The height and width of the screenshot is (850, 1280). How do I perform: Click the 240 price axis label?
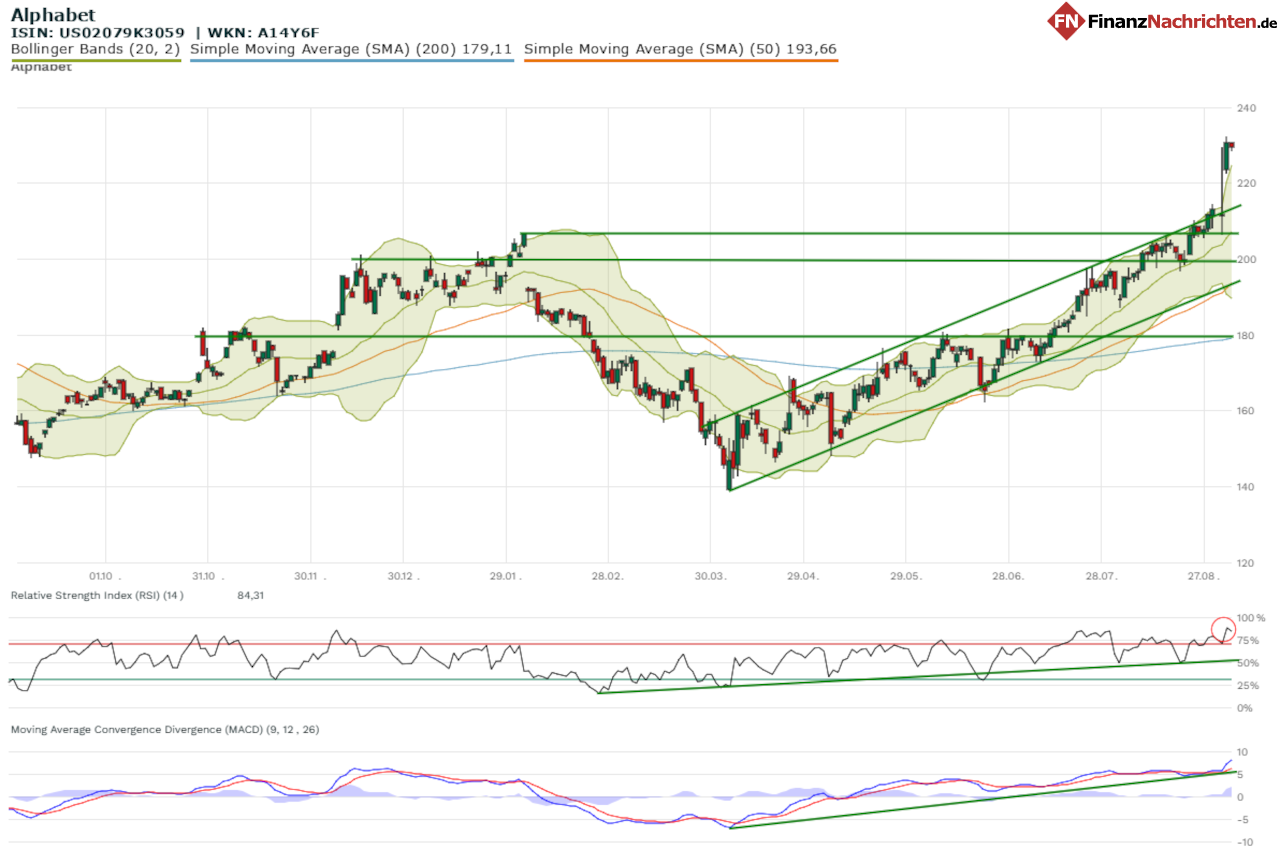click(x=1246, y=108)
